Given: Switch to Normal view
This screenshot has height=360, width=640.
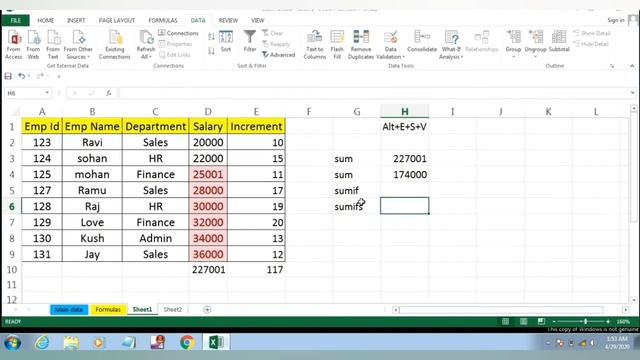Looking at the screenshot, I should pos(505,322).
